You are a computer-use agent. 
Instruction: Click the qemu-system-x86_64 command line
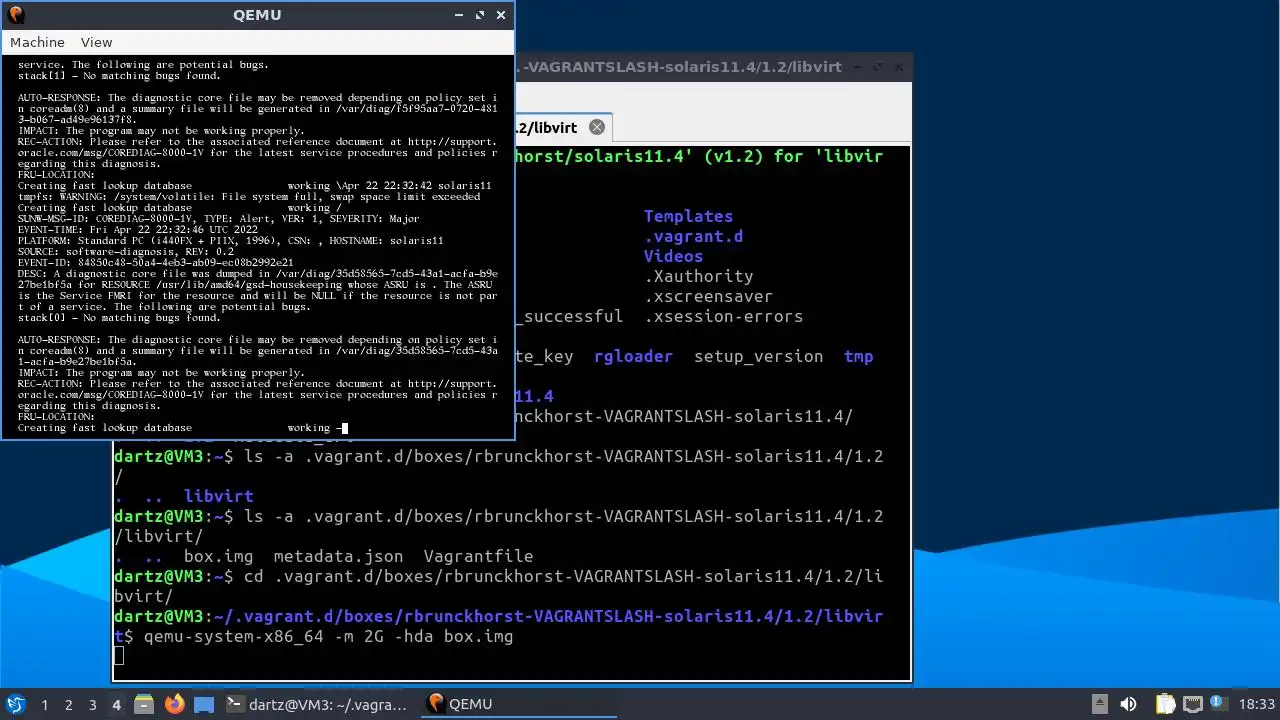tap(328, 636)
